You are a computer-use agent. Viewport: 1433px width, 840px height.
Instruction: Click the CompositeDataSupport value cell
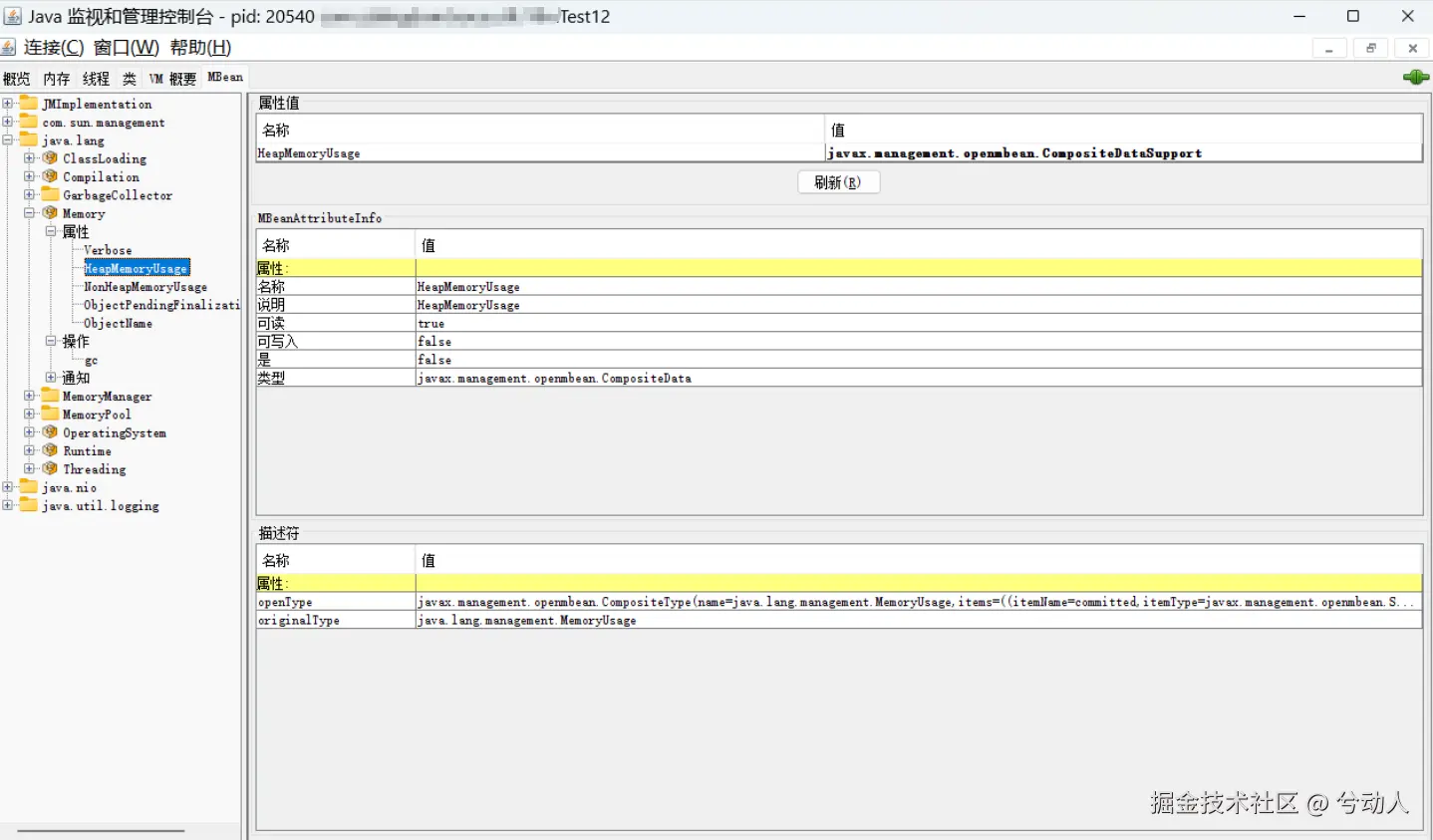[1123, 153]
